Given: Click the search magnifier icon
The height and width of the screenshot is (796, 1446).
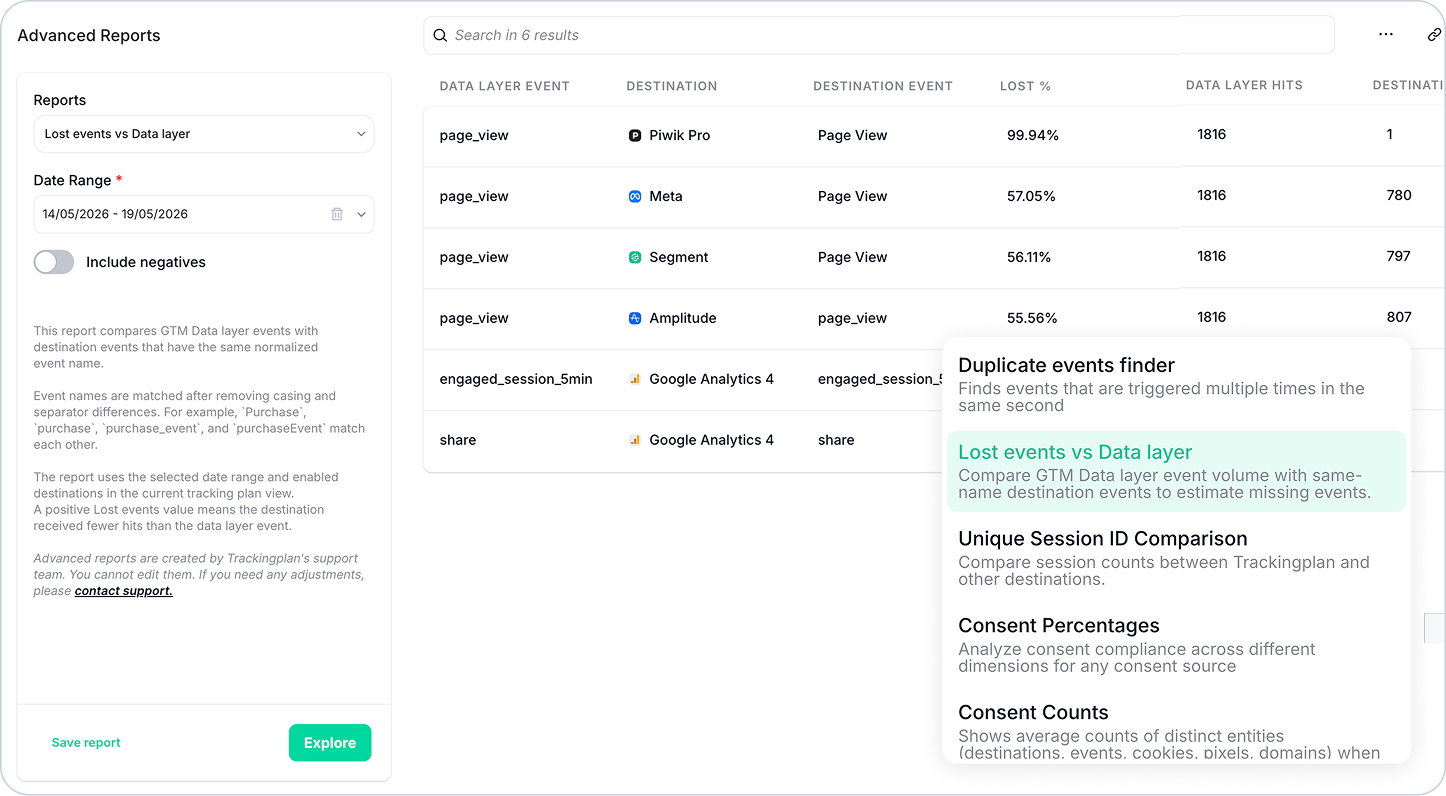Looking at the screenshot, I should pos(440,35).
